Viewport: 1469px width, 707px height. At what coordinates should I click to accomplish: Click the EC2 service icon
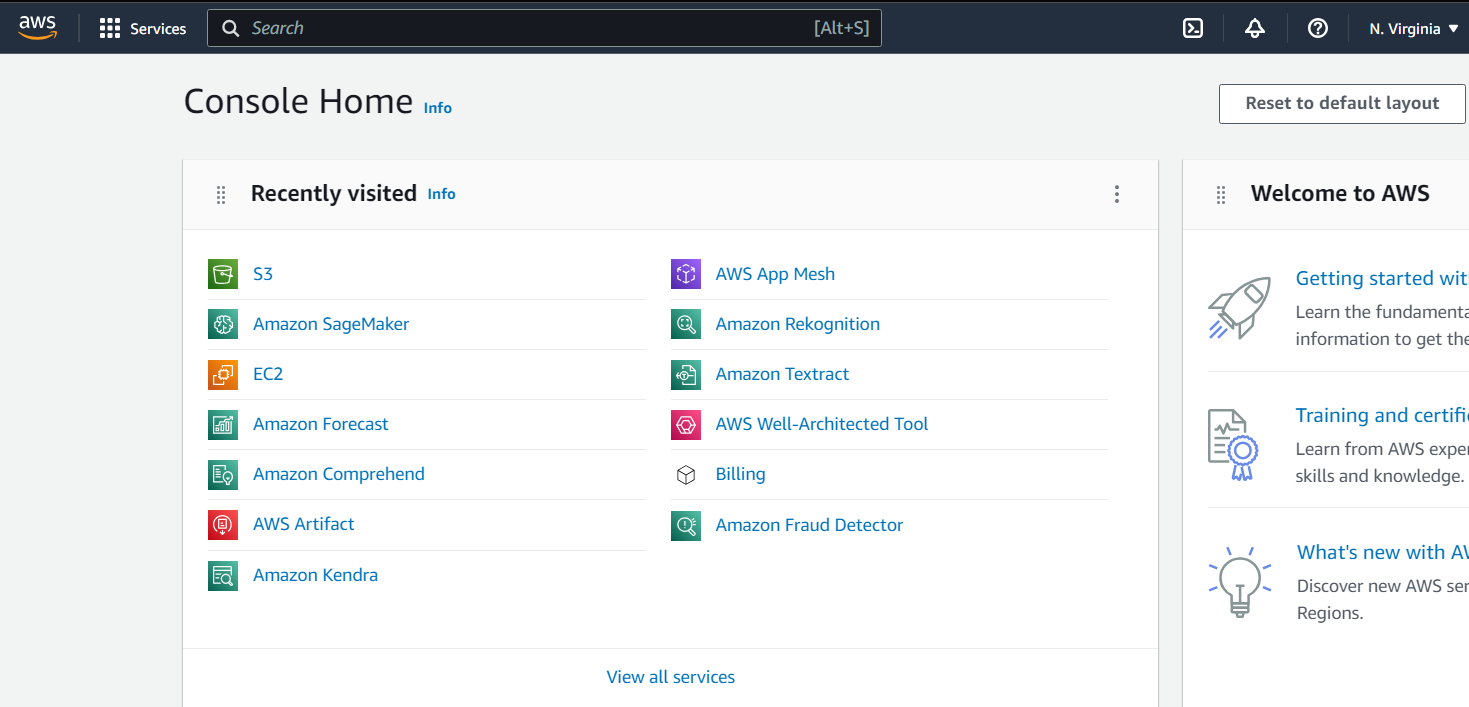[223, 374]
